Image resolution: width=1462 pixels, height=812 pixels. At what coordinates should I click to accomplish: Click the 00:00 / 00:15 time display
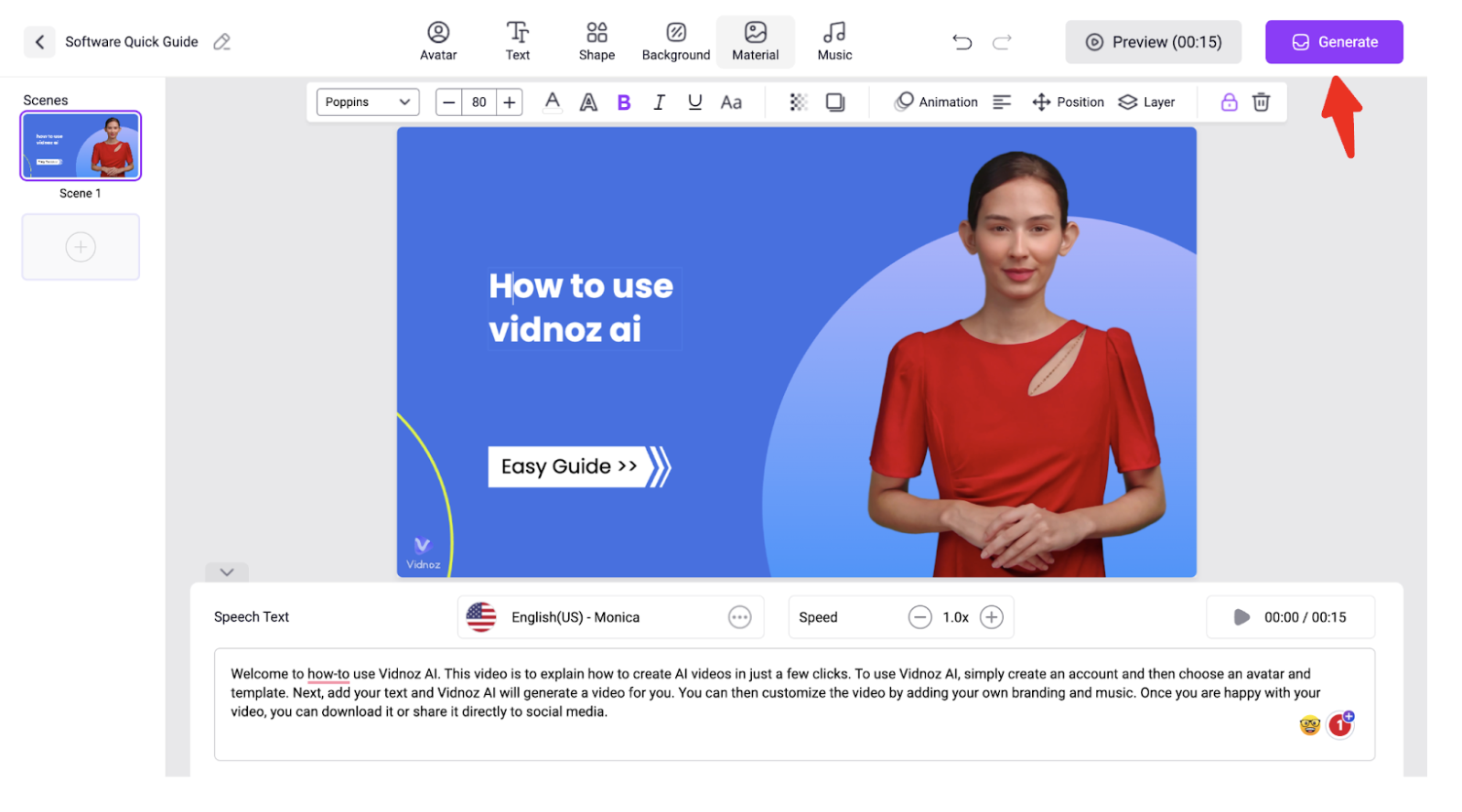(1306, 617)
